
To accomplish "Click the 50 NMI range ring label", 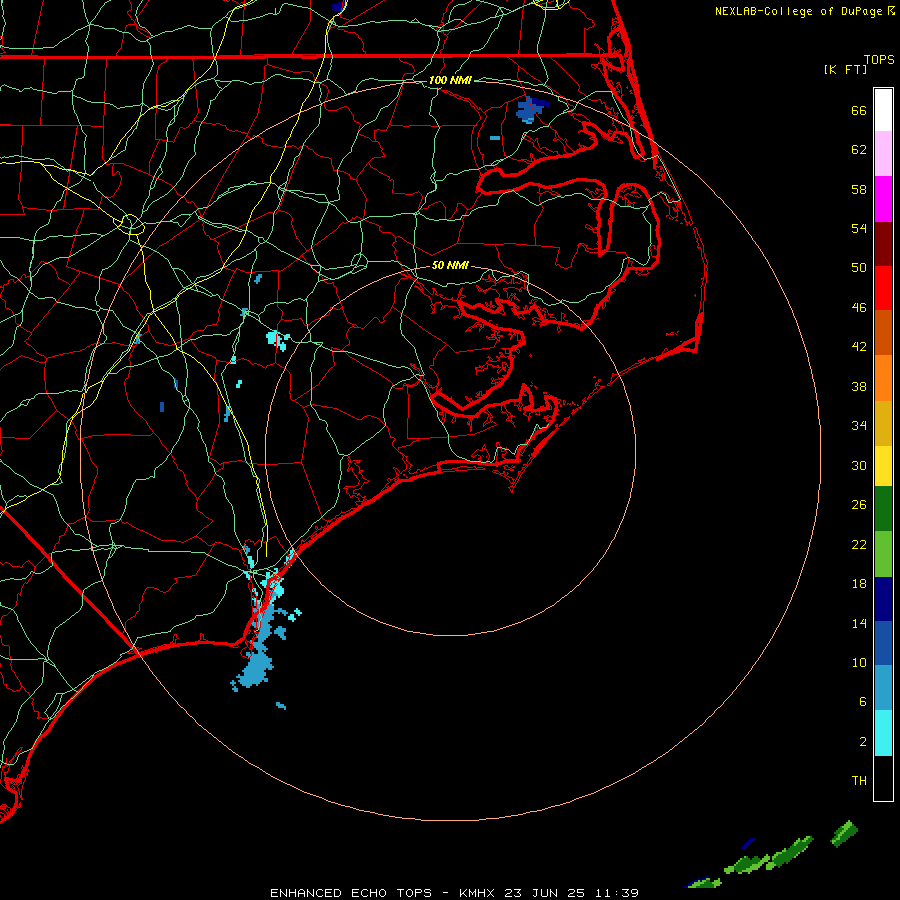I will 450,265.
